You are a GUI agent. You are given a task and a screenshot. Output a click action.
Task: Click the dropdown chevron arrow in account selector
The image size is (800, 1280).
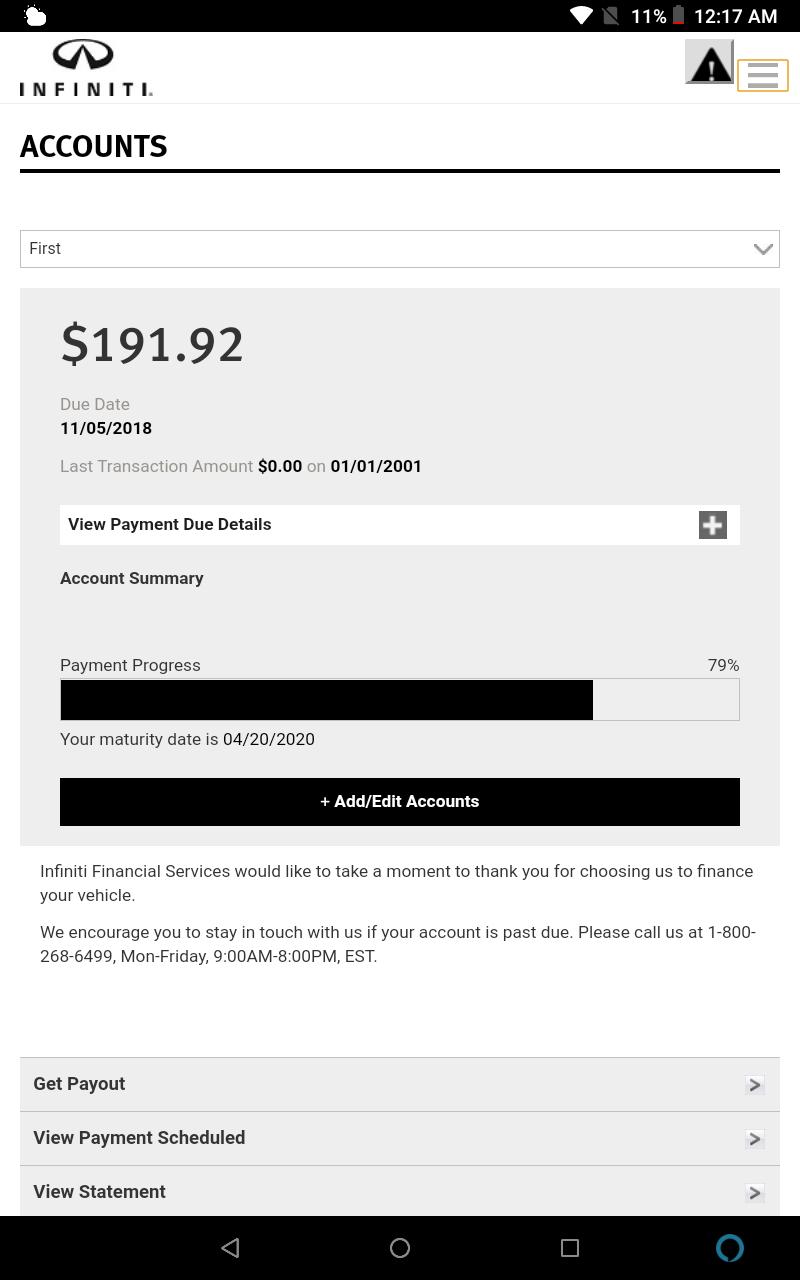click(x=763, y=249)
